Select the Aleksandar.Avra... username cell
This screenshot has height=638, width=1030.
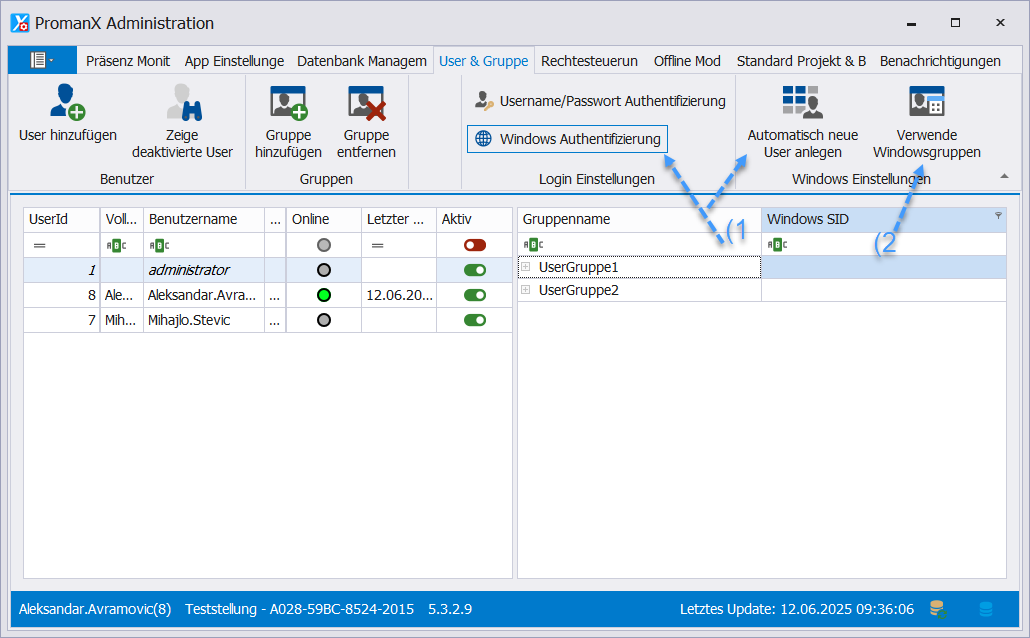pos(204,295)
